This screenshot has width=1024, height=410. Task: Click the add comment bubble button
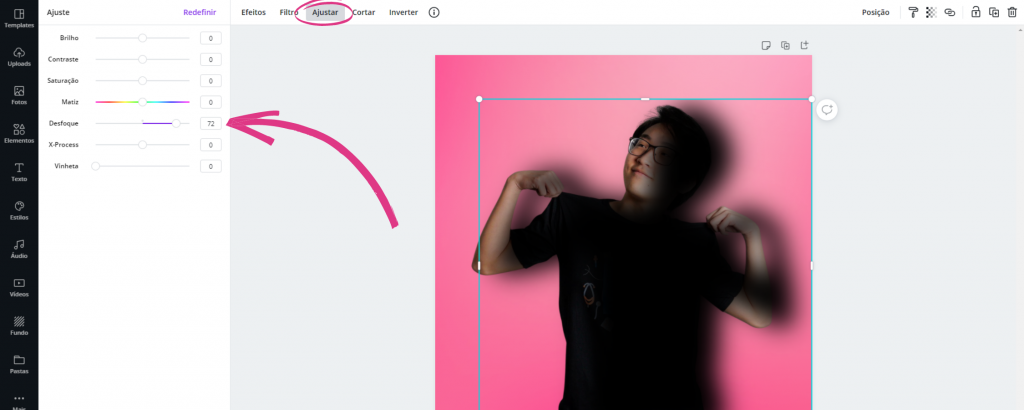pyautogui.click(x=827, y=110)
